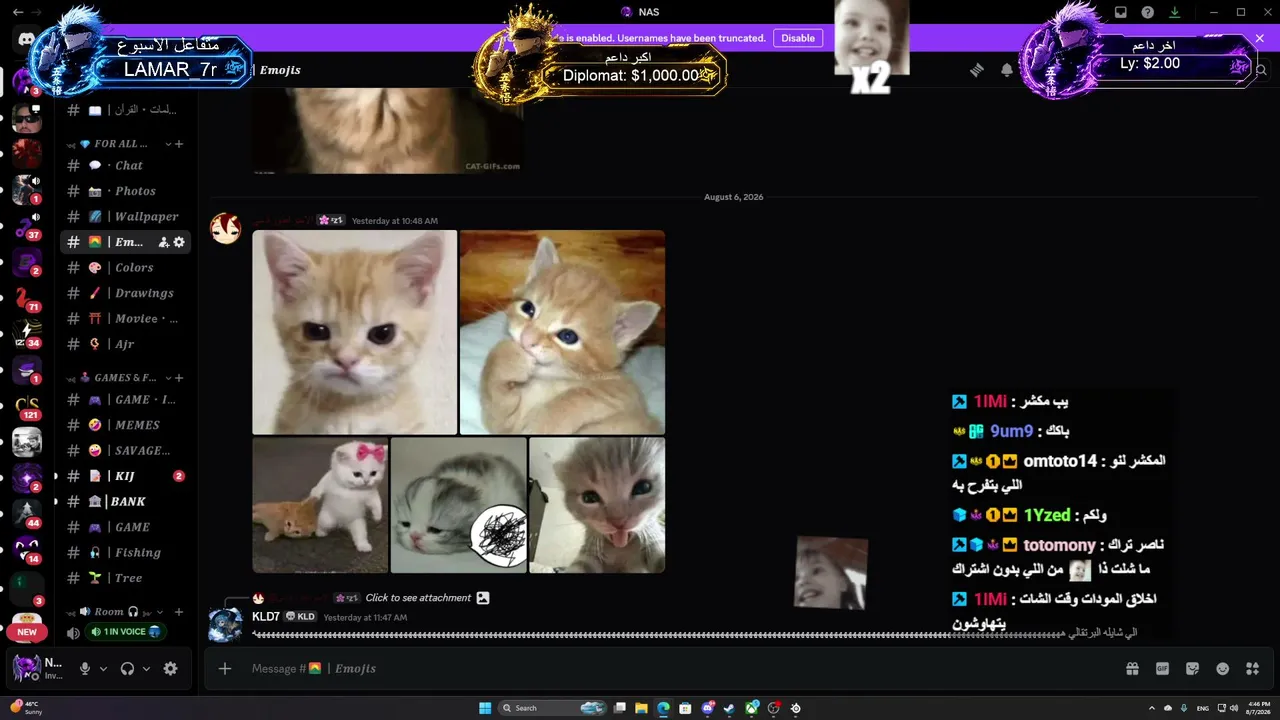Collapse the FOR ALL category
Image resolution: width=1280 pixels, height=720 pixels.
pyautogui.click(x=168, y=144)
